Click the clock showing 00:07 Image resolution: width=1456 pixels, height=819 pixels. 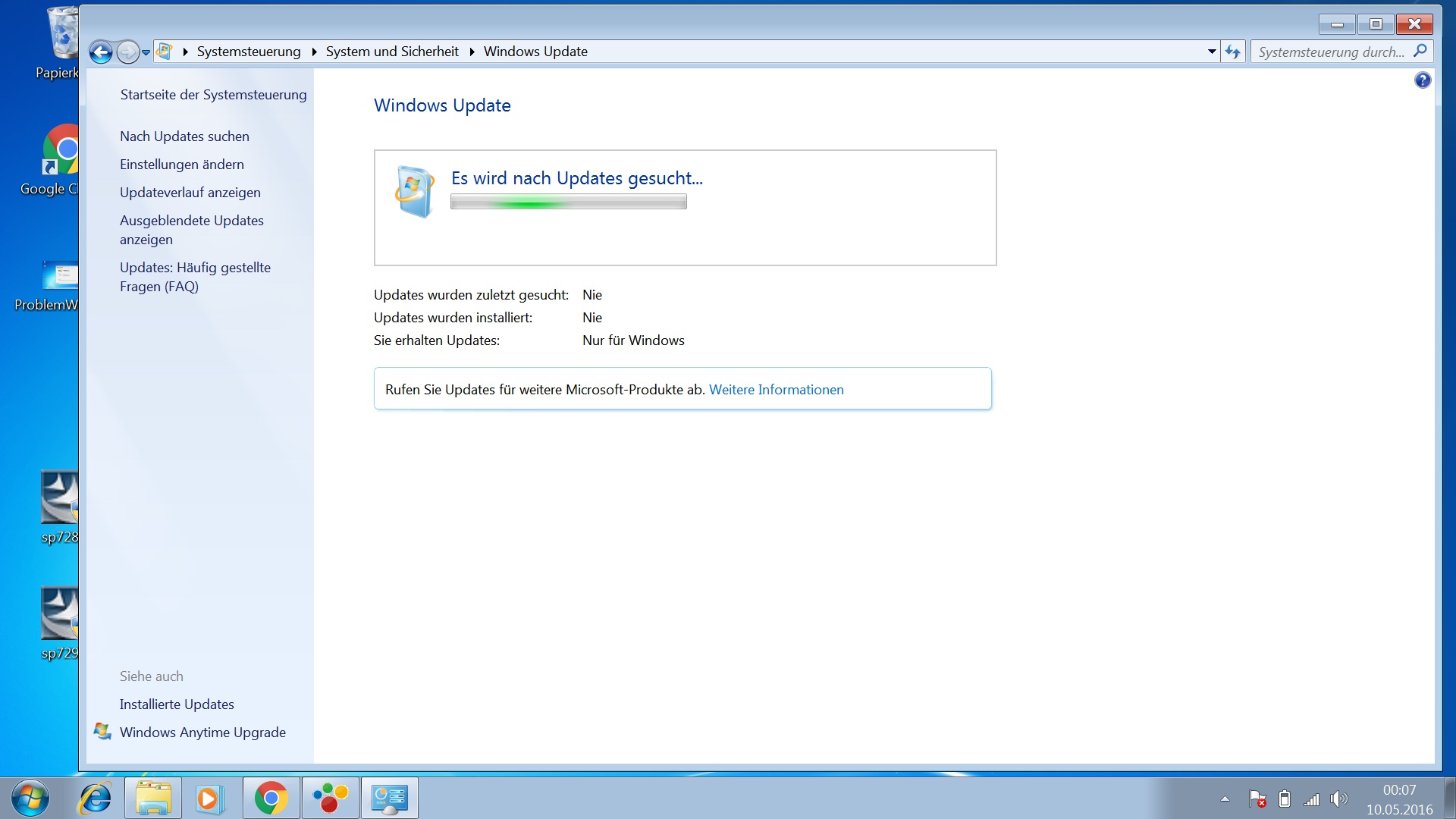coord(1399,790)
